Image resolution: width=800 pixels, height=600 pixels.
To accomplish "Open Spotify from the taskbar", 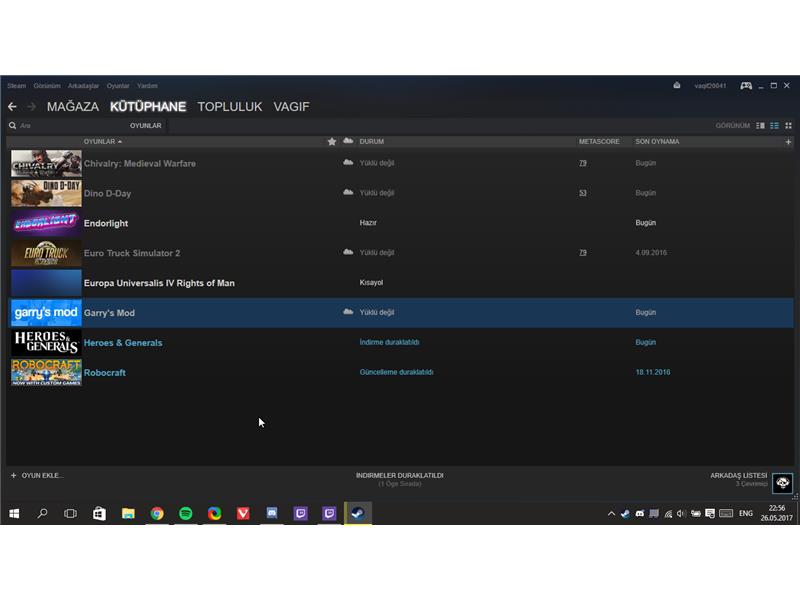I will click(x=186, y=513).
